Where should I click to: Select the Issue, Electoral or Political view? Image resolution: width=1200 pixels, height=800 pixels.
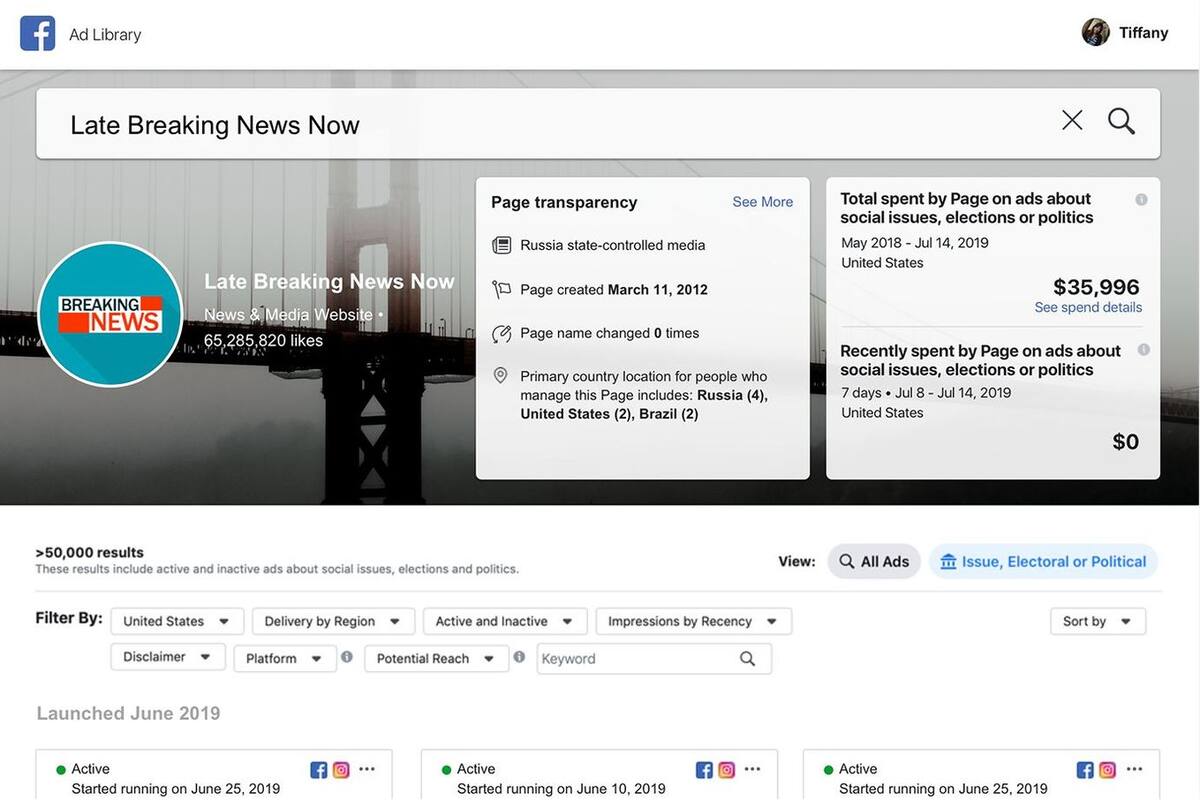pyautogui.click(x=1043, y=561)
